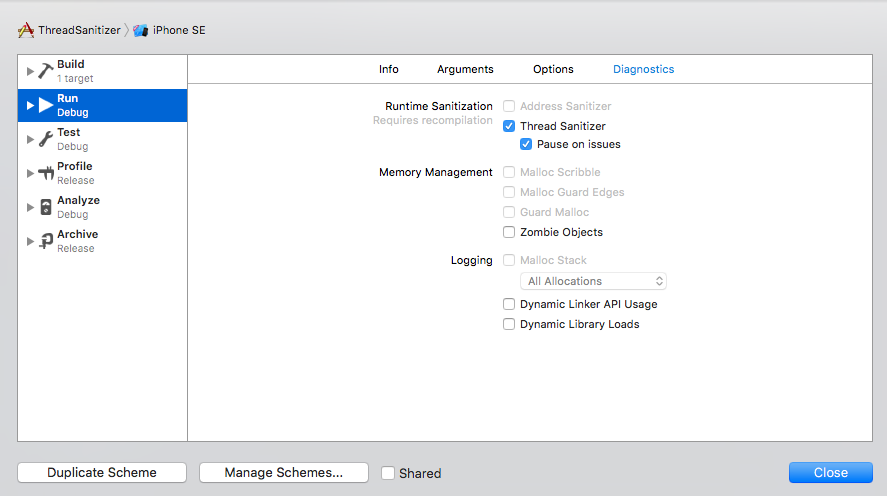The height and width of the screenshot is (496, 887).
Task: Click the Build hammer icon
Action: tap(46, 71)
